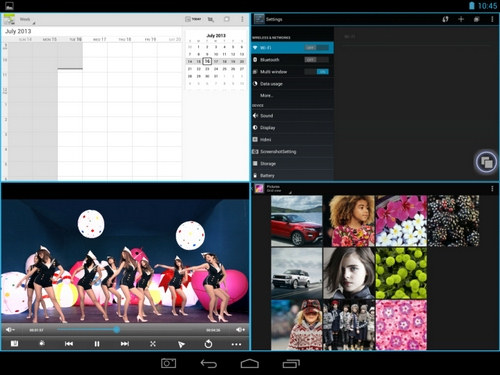Tap the volume up speaker icon
The height and width of the screenshot is (375, 500).
240,330
